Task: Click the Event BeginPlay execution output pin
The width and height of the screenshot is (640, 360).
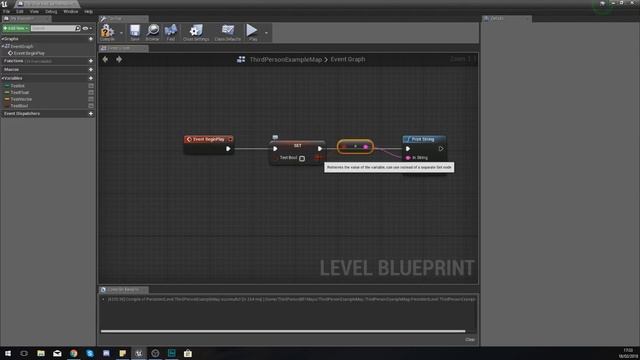Action: 228,149
